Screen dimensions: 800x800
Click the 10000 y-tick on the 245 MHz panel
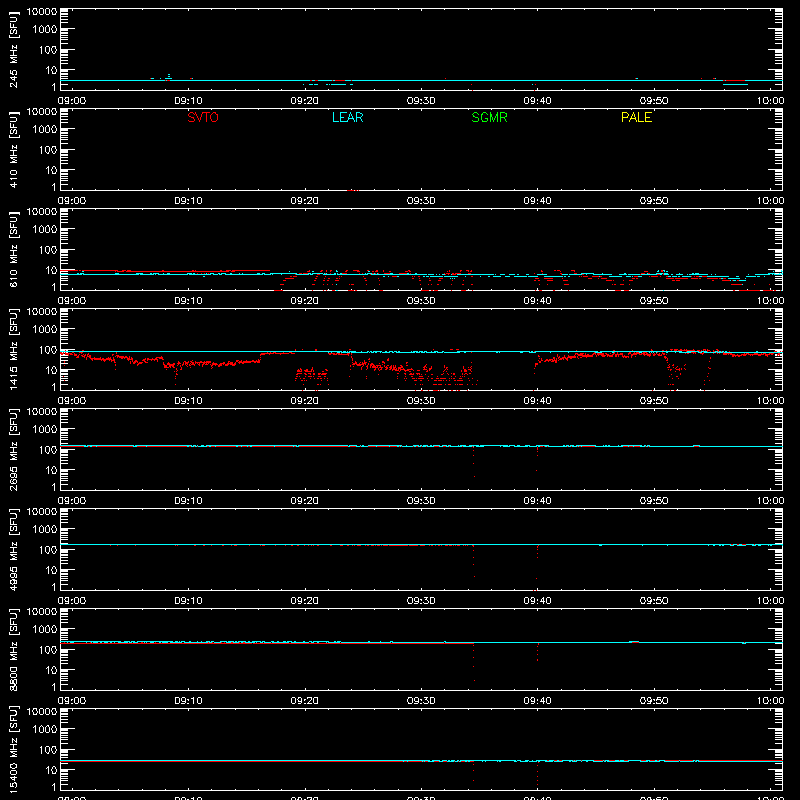(x=42, y=12)
